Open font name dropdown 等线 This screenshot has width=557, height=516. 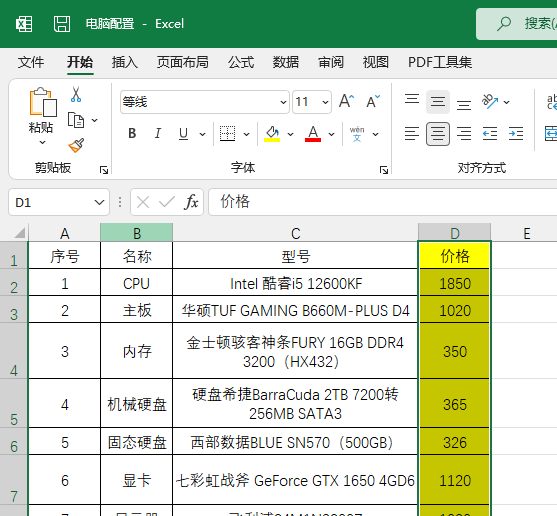click(x=283, y=102)
